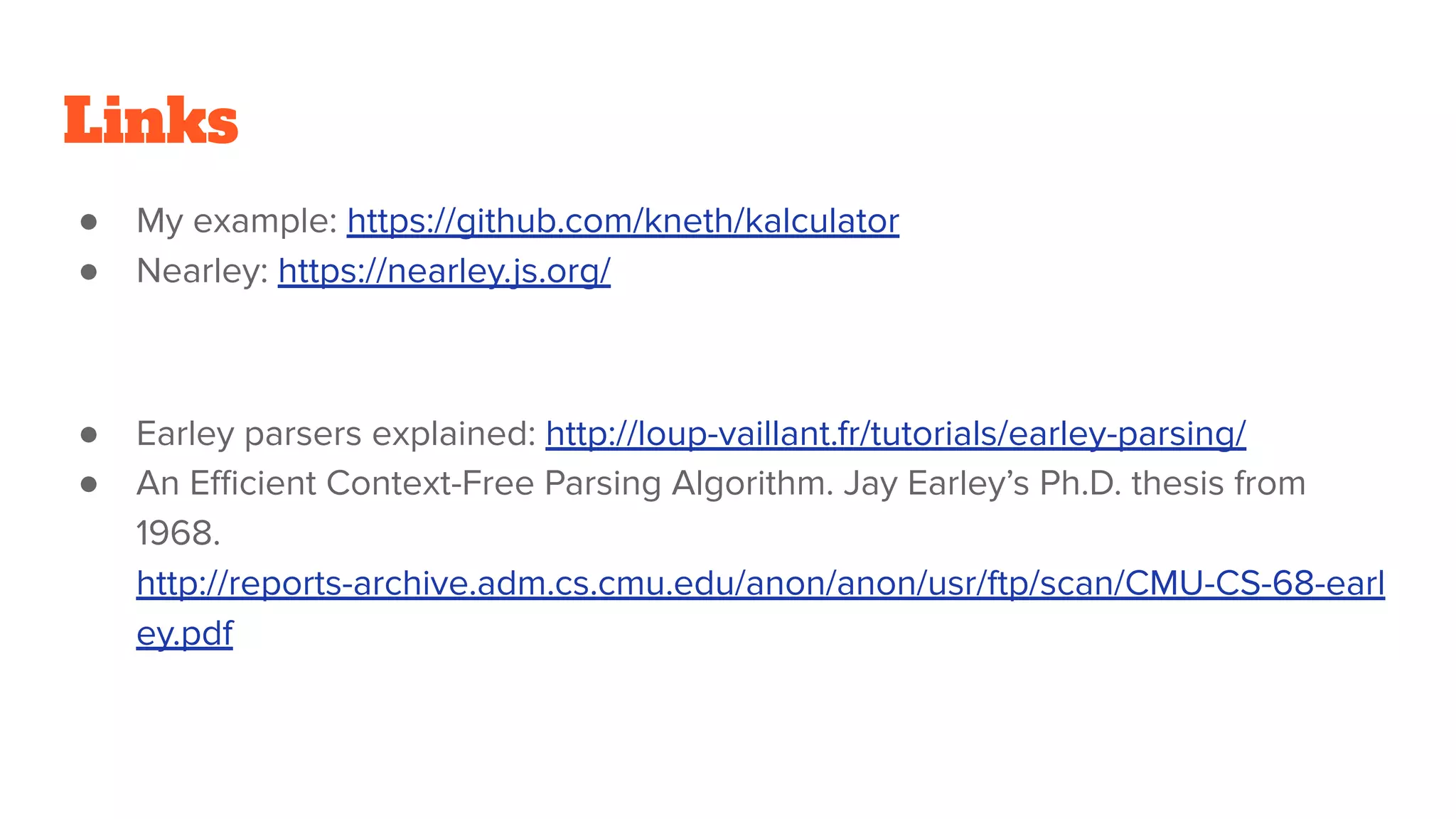The width and height of the screenshot is (1456, 819).
Task: Open the nearley.js.org link
Action: (444, 271)
